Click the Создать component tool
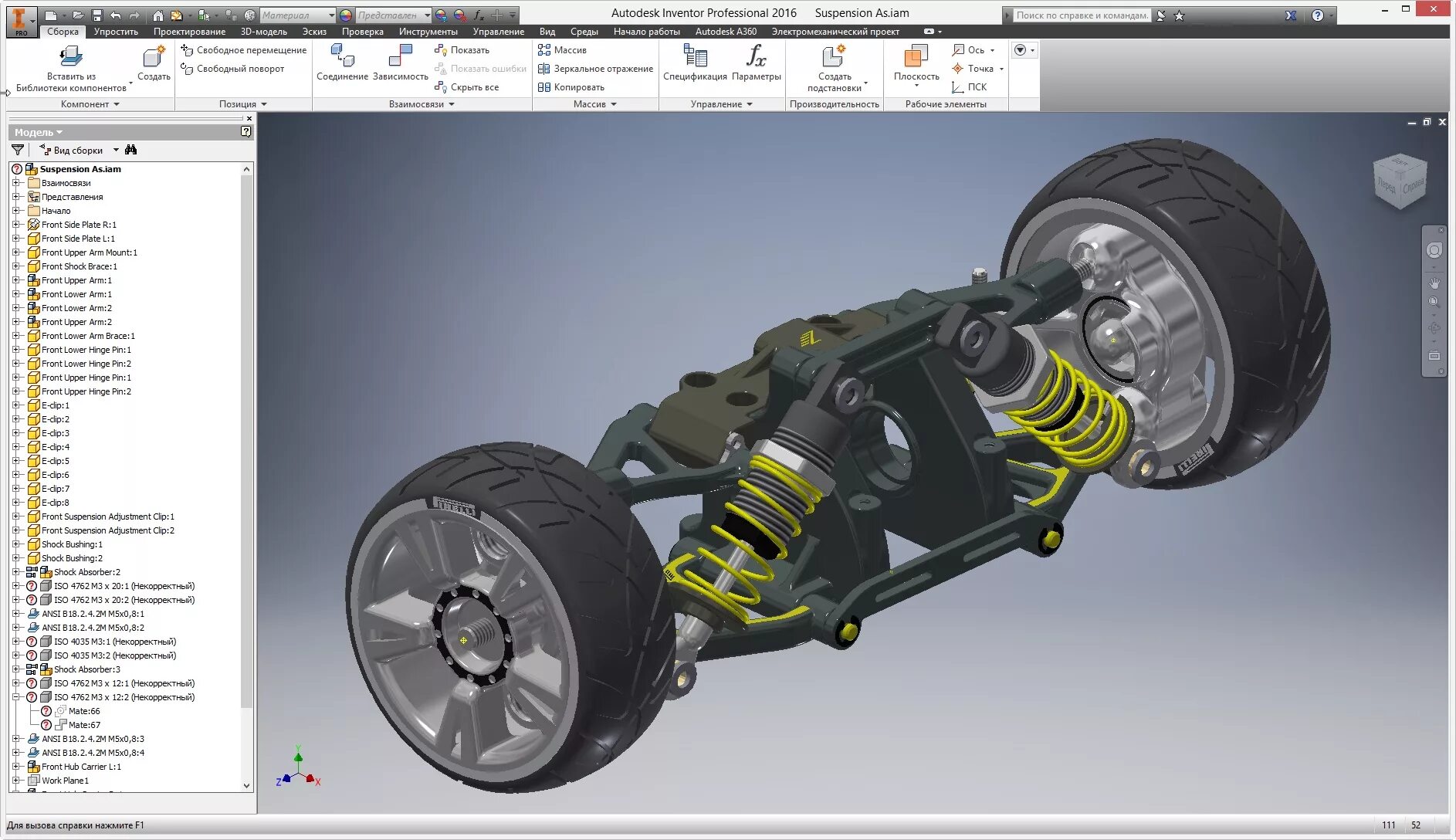Viewport: 1456px width, 840px height. (154, 63)
